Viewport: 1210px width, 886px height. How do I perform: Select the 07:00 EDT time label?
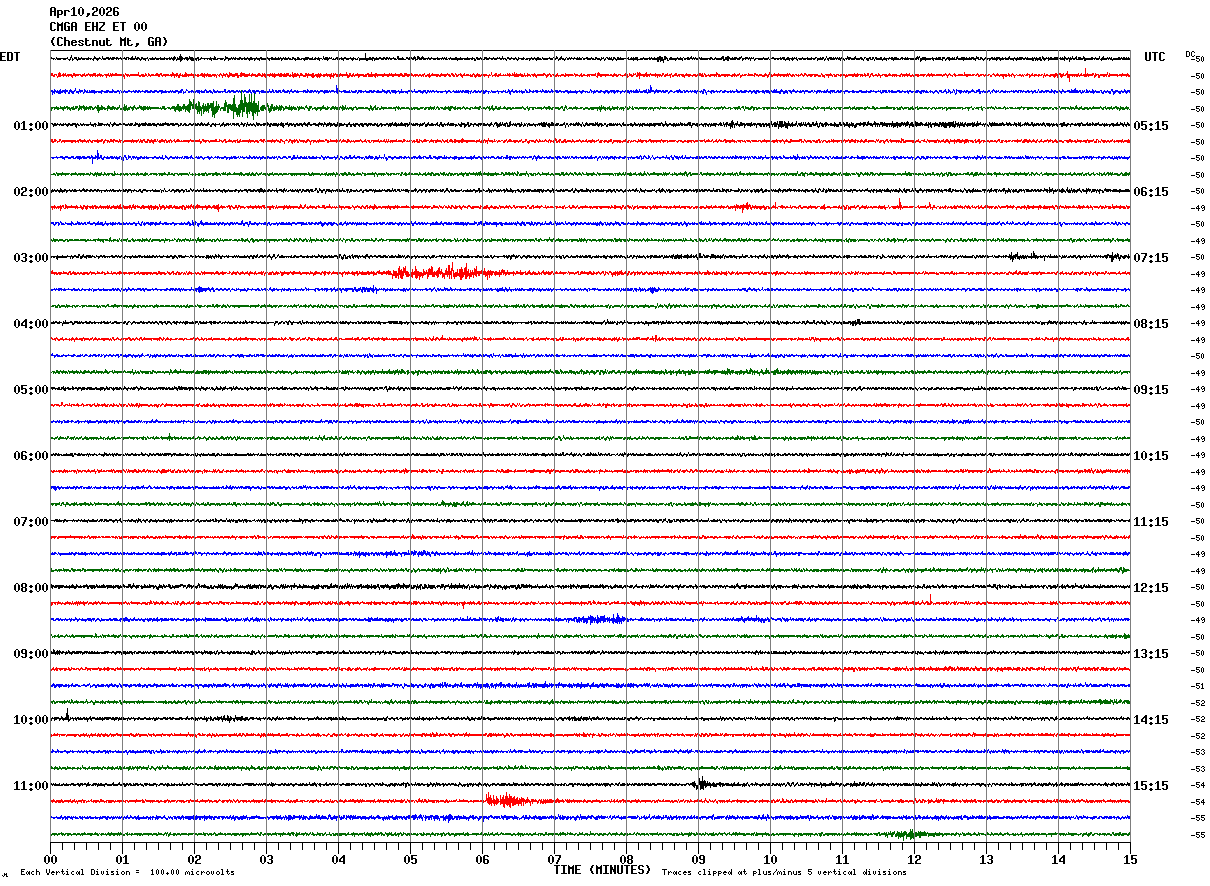click(x=30, y=522)
